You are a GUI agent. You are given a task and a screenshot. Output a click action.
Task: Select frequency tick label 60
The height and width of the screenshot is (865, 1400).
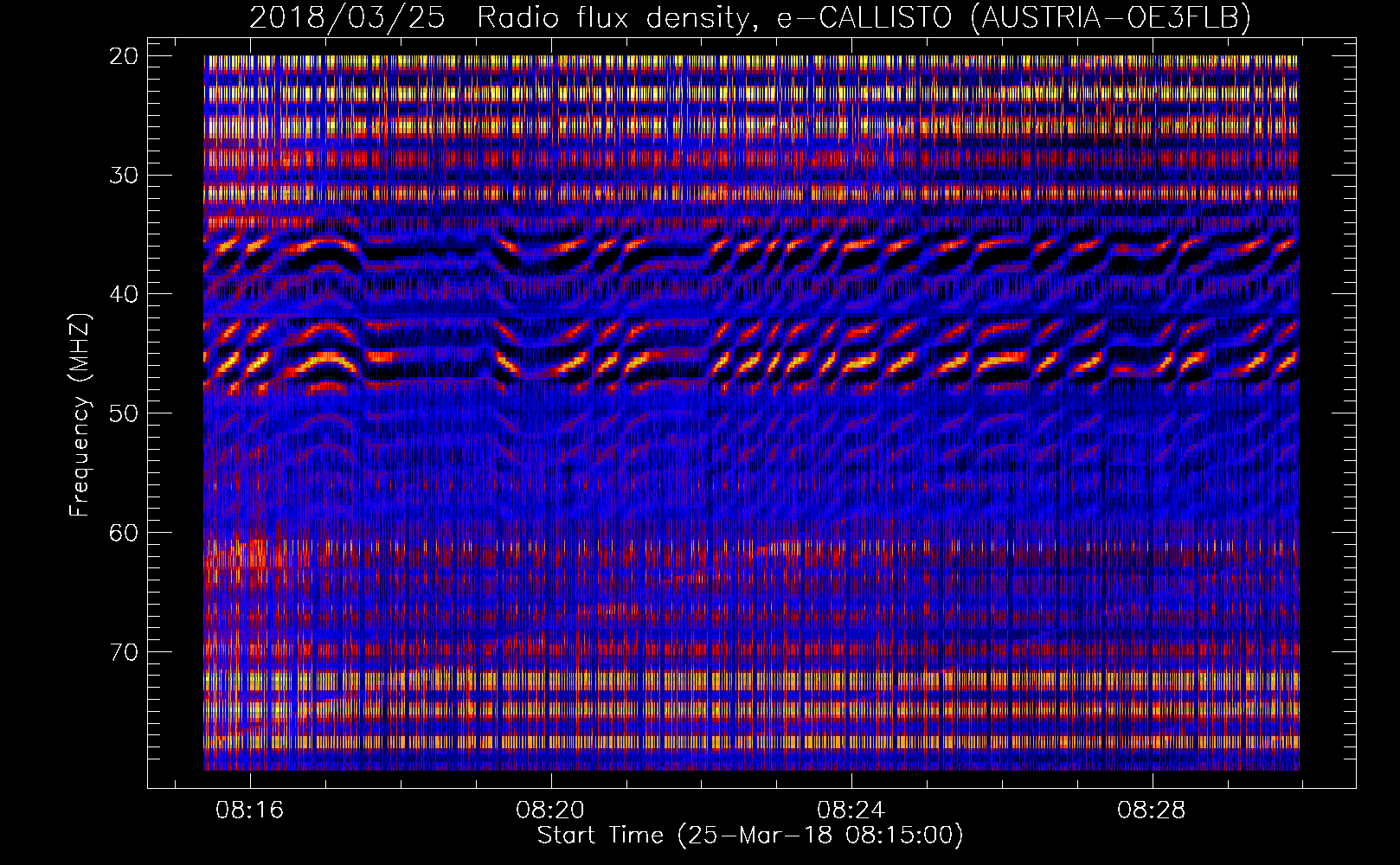(124, 532)
